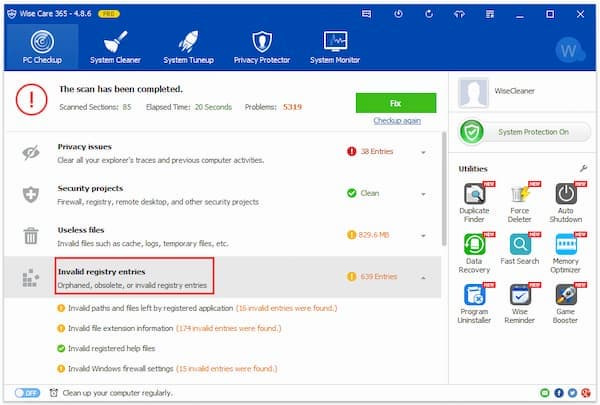Click the power schedule icon in title bar
This screenshot has height=405, width=600.
[398, 14]
